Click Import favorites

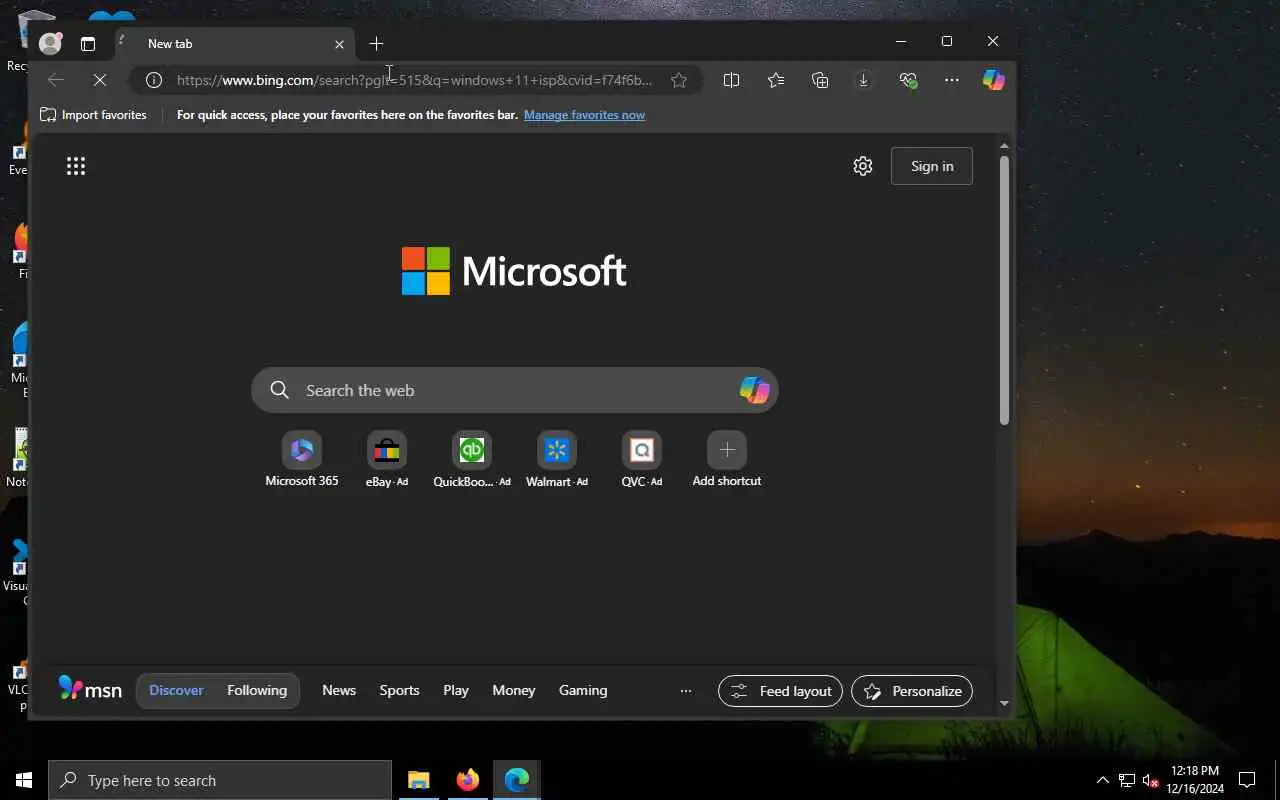click(x=93, y=115)
